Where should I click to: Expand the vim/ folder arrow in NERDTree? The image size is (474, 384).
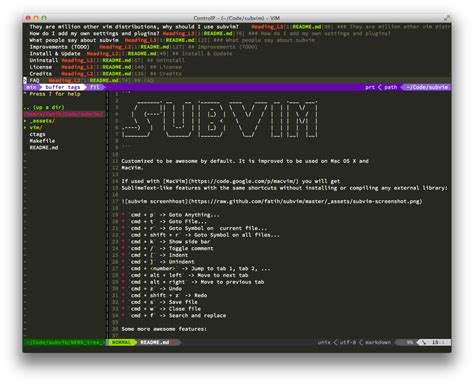point(25,127)
